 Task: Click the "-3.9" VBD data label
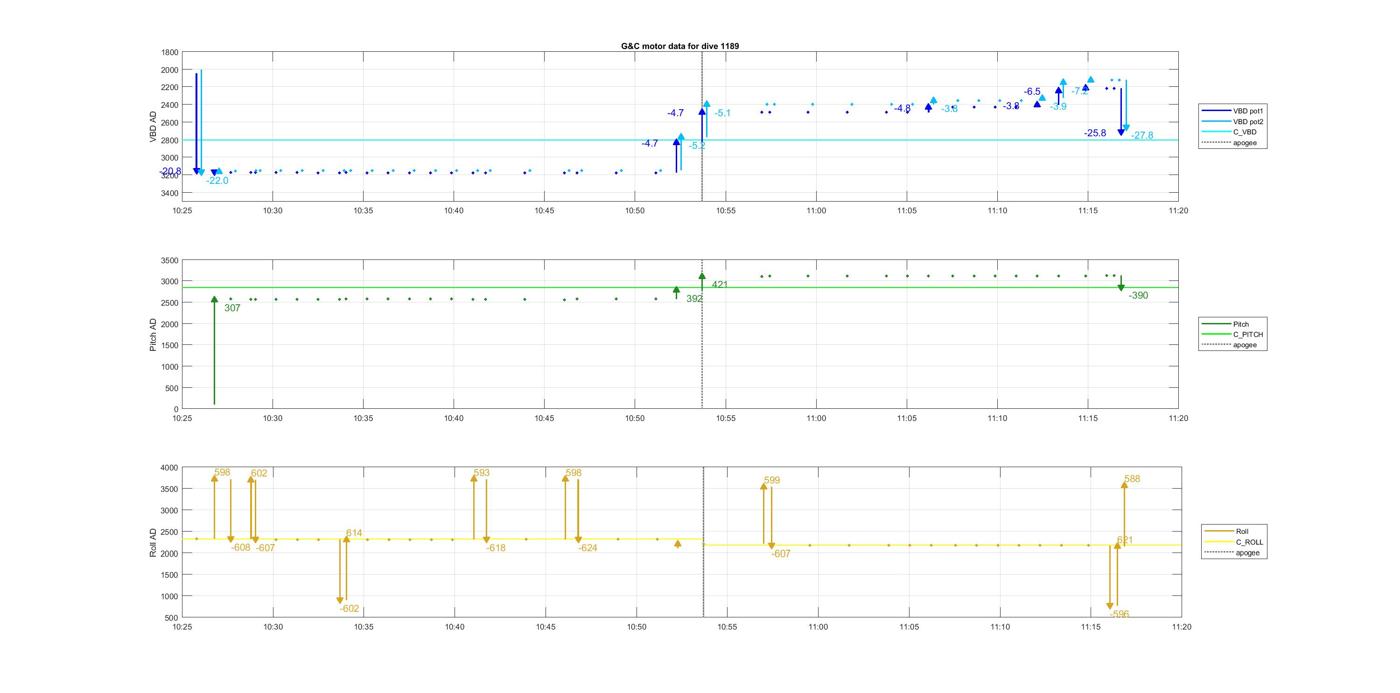point(1058,107)
